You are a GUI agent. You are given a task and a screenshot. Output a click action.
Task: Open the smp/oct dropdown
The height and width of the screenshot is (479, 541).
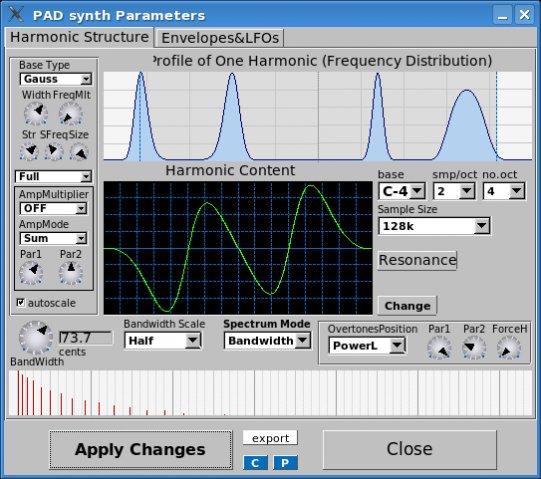pyautogui.click(x=454, y=191)
